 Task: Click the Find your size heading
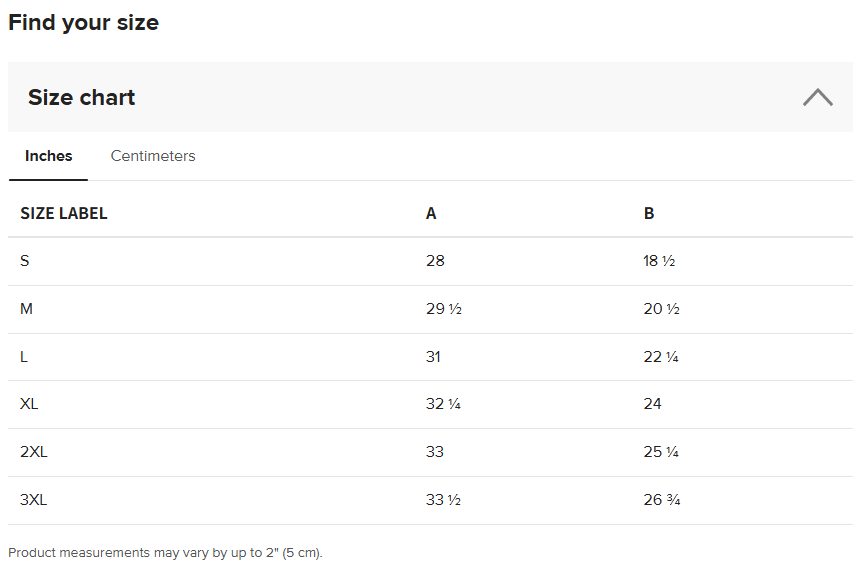tap(83, 23)
